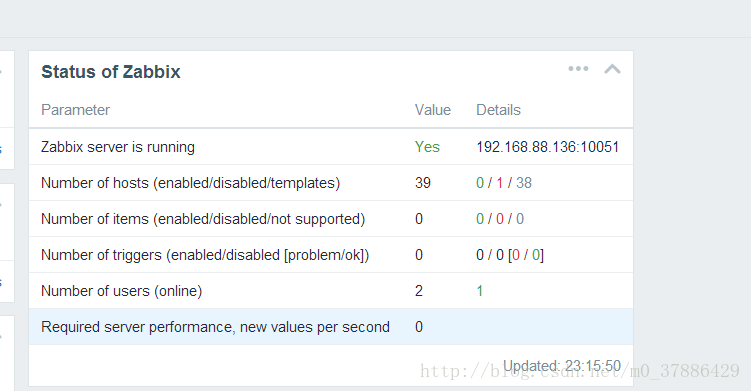Click the 'Updated: 23:15:50' timestamp

[x=562, y=366]
